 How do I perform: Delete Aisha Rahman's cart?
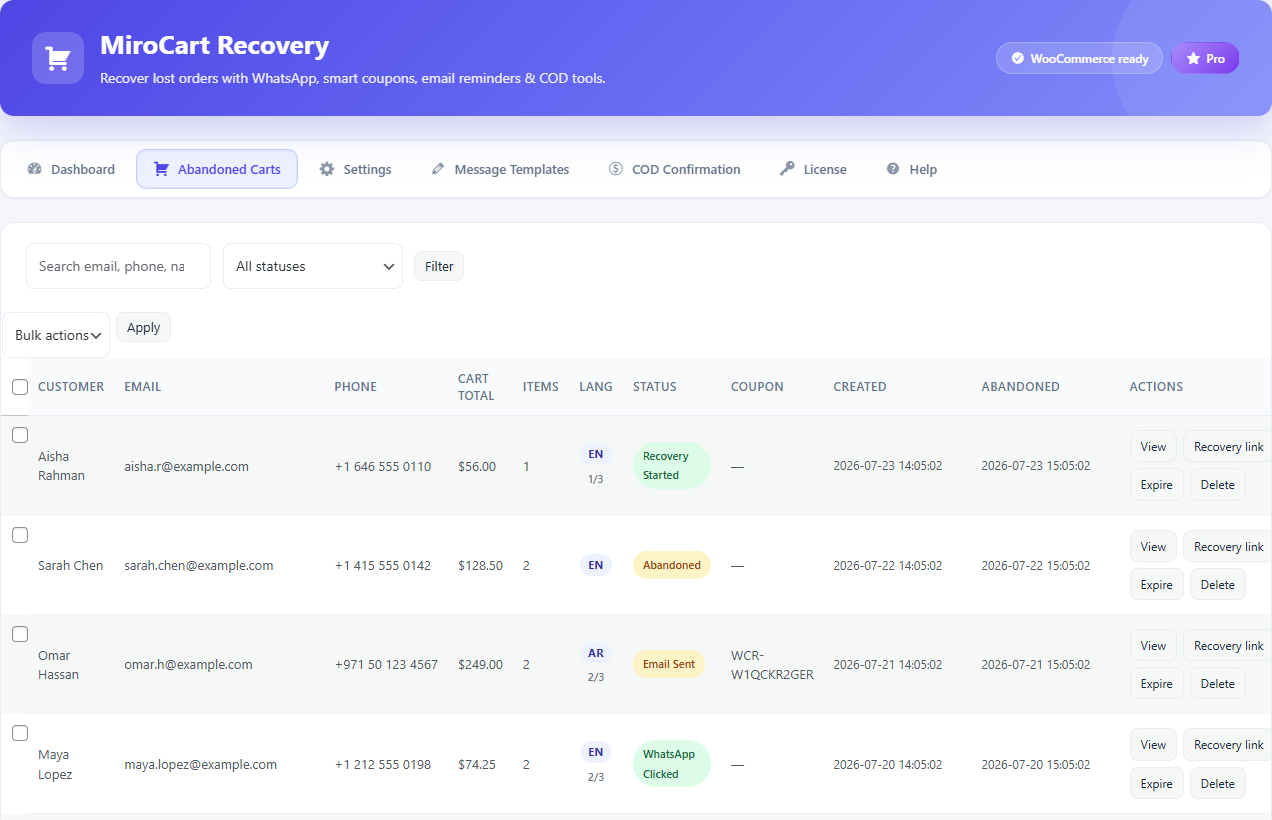pos(1218,485)
